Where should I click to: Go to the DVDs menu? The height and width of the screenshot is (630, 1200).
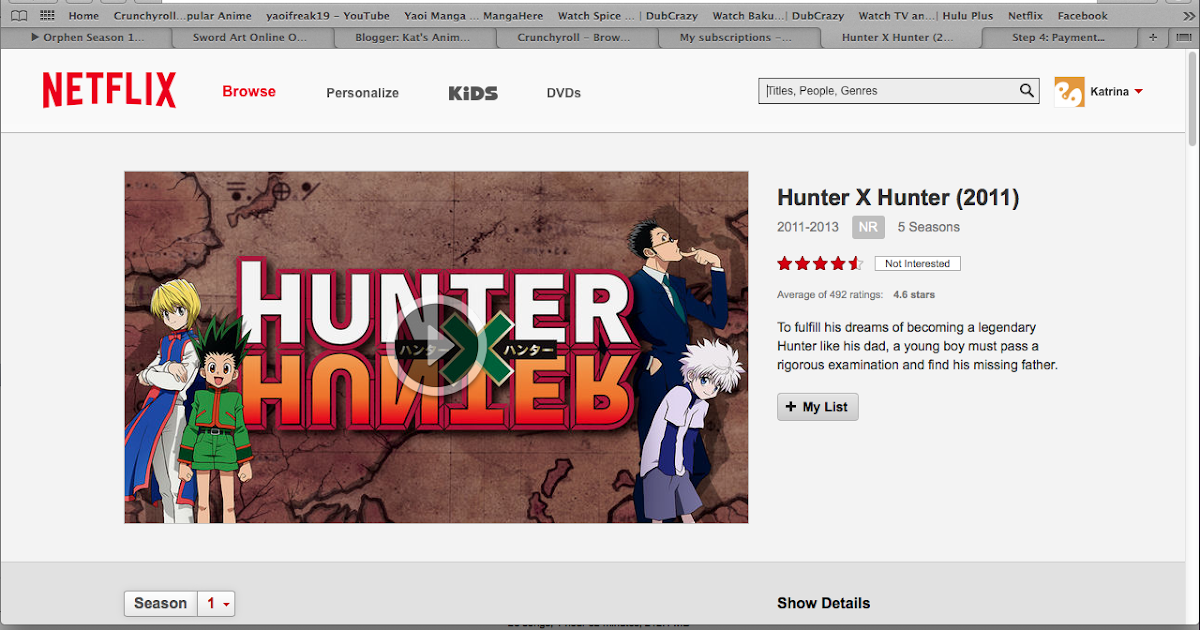(563, 93)
